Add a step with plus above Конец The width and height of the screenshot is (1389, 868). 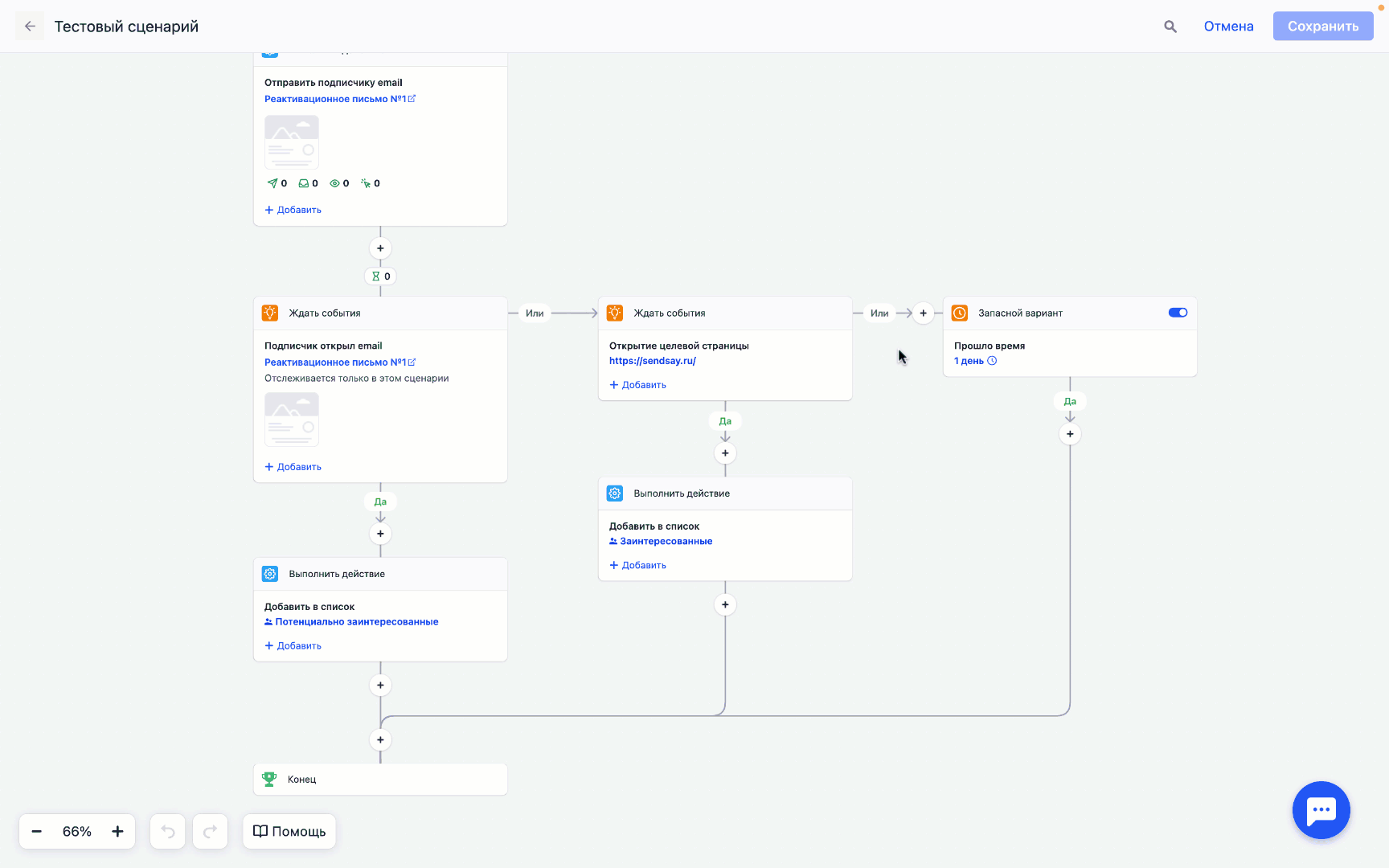380,739
